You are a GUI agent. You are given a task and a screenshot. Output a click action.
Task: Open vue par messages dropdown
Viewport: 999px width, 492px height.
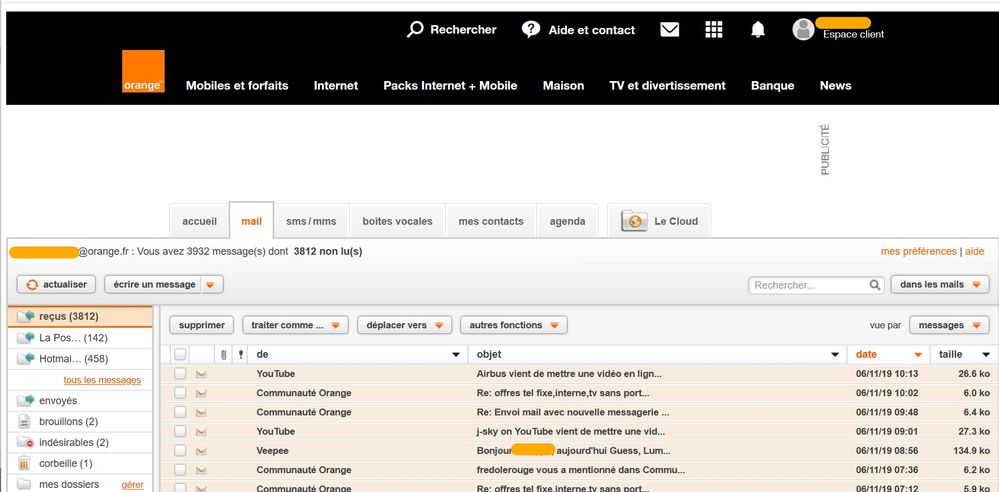(949, 325)
